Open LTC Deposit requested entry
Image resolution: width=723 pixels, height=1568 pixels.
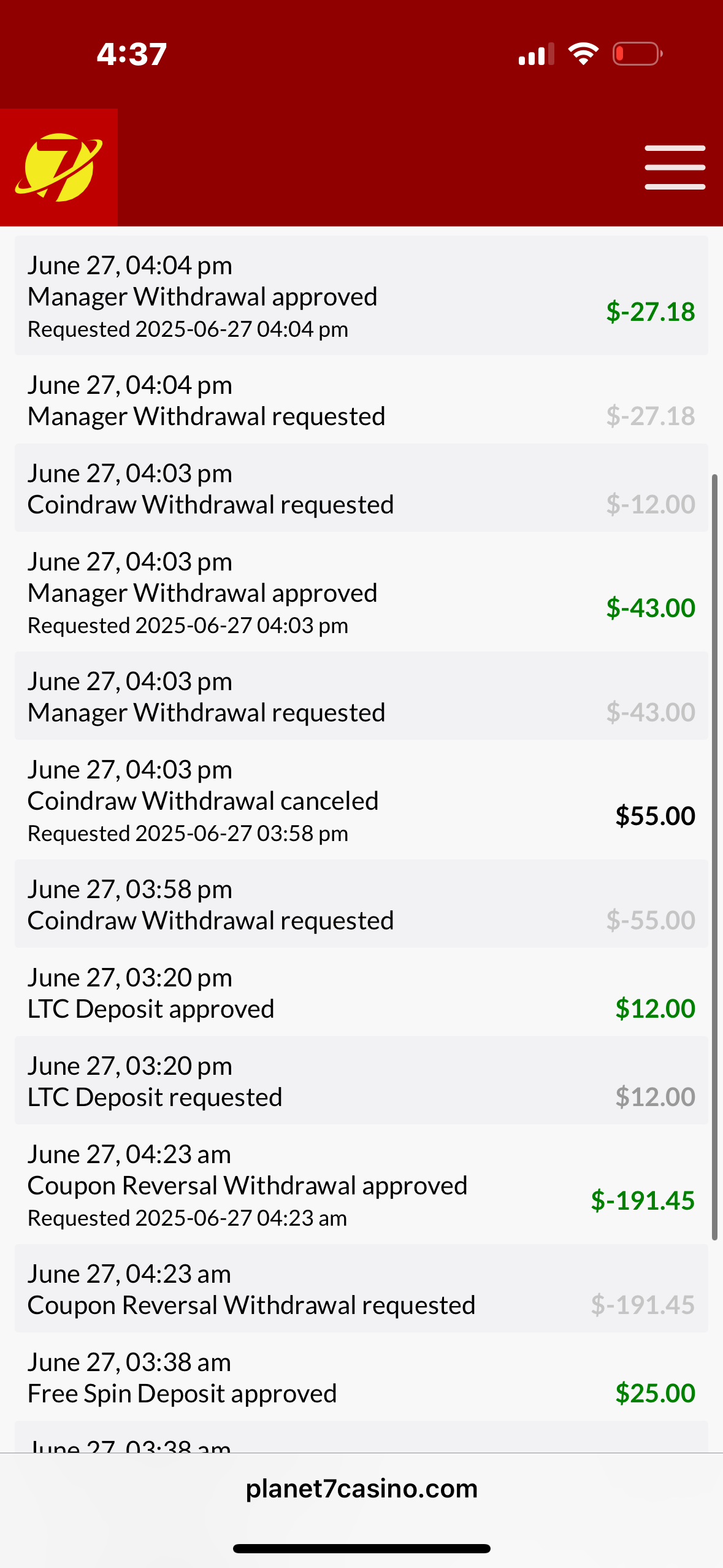coord(361,1081)
